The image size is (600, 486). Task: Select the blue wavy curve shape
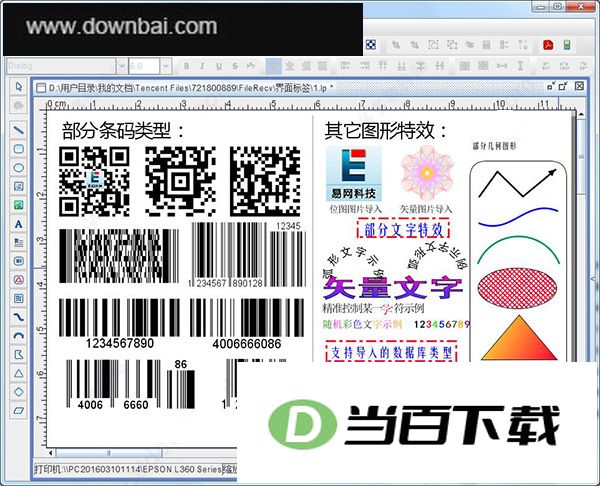pyautogui.click(x=518, y=217)
